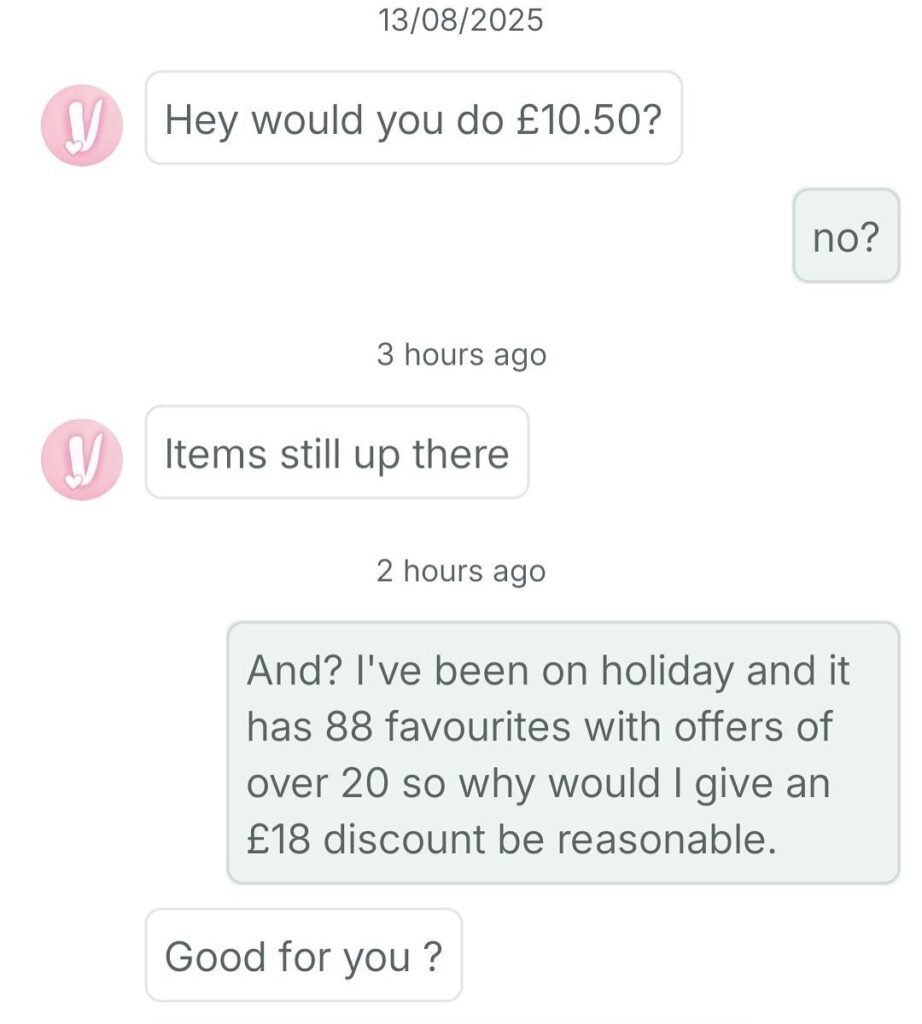Viewport: 922px width, 1024px height.
Task: Select the 'Good for you ?' message
Action: pos(303,956)
